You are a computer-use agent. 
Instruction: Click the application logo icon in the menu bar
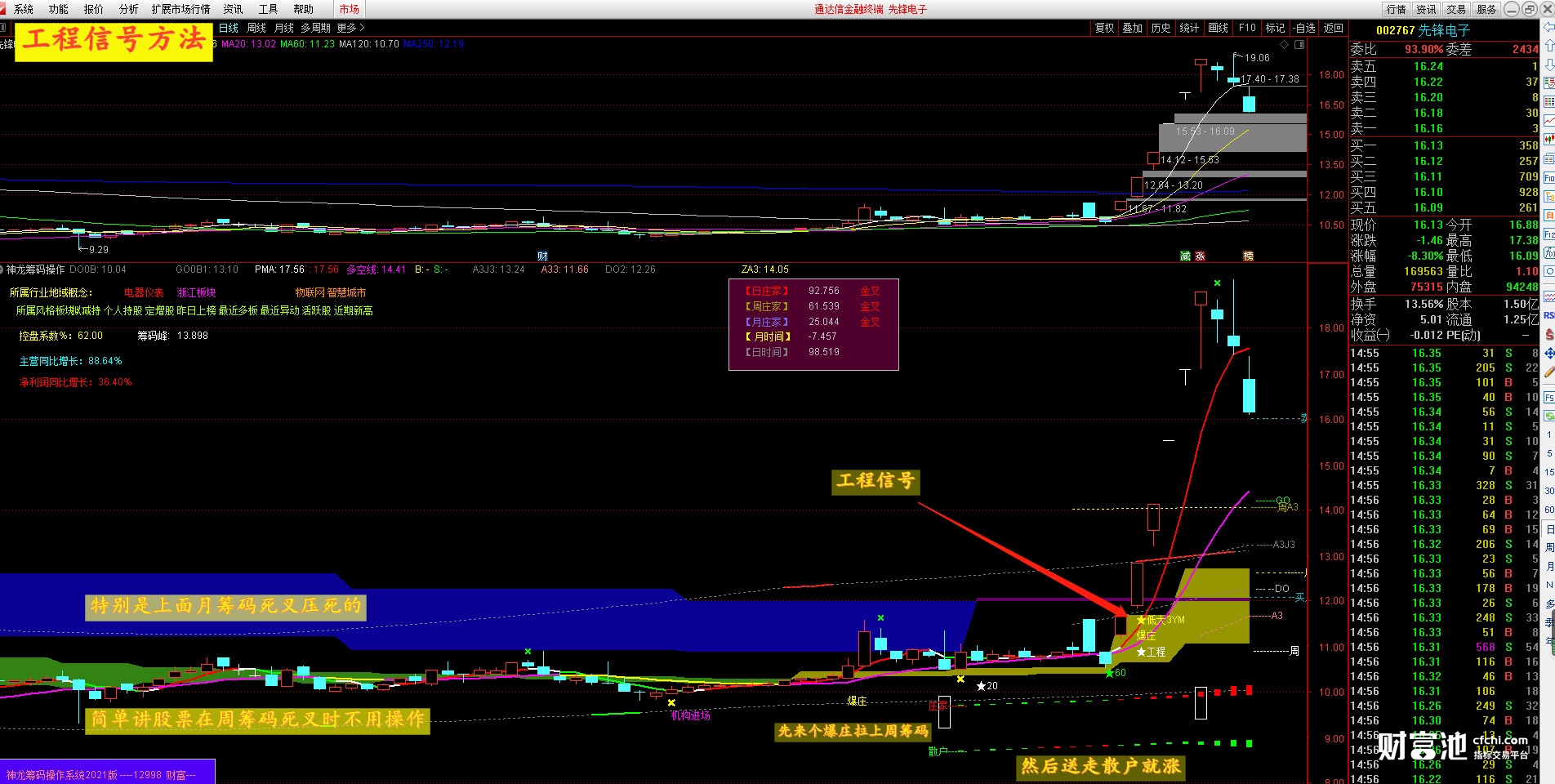4,9
